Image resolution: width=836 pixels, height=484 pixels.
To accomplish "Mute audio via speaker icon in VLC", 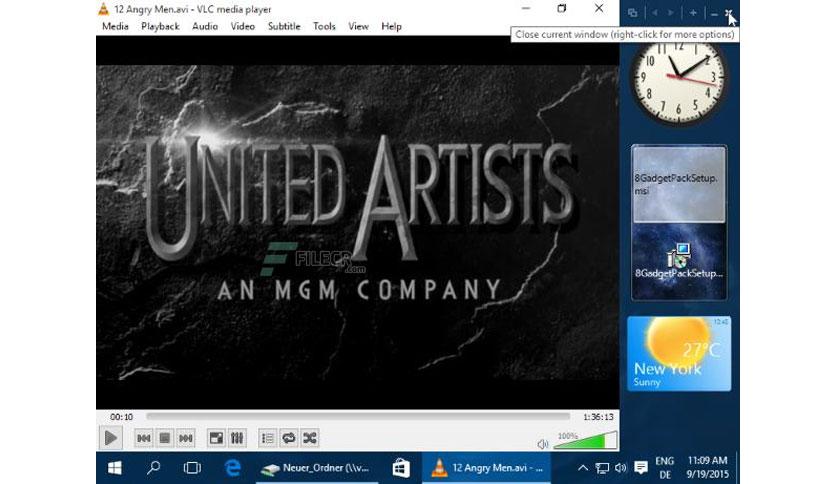I will click(542, 443).
